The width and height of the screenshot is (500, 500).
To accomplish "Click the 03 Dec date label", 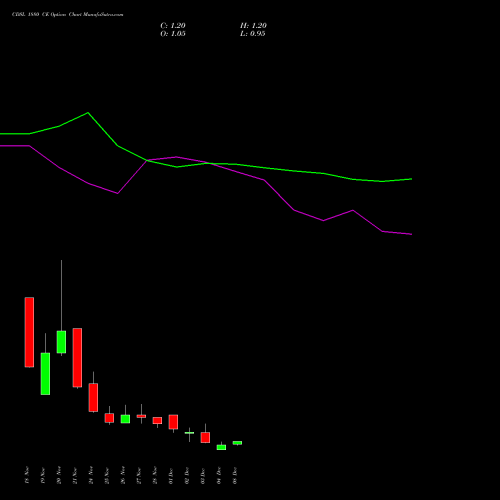I will 203,475.
